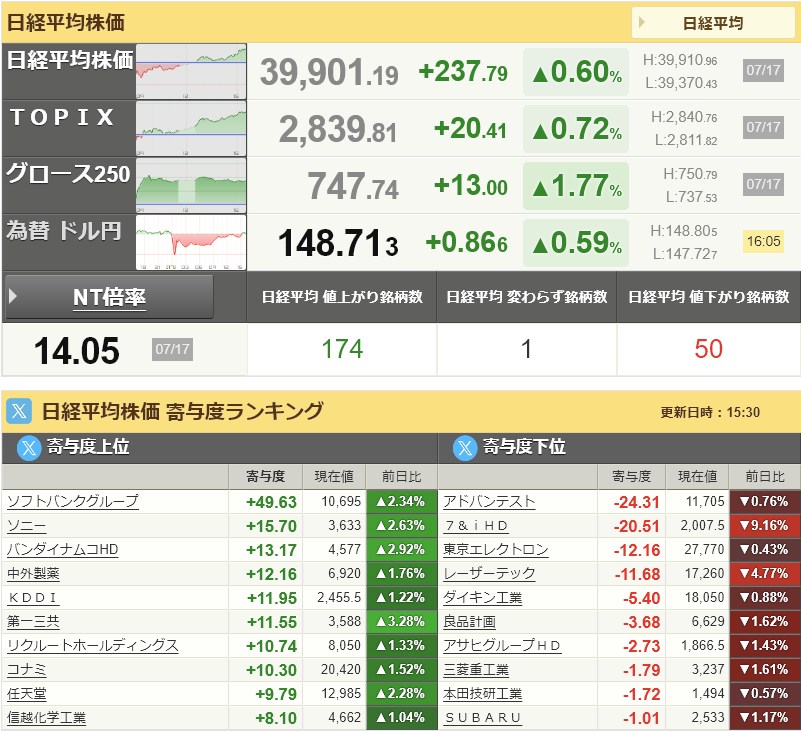Open the アサヒグループHD stock link

(502, 645)
